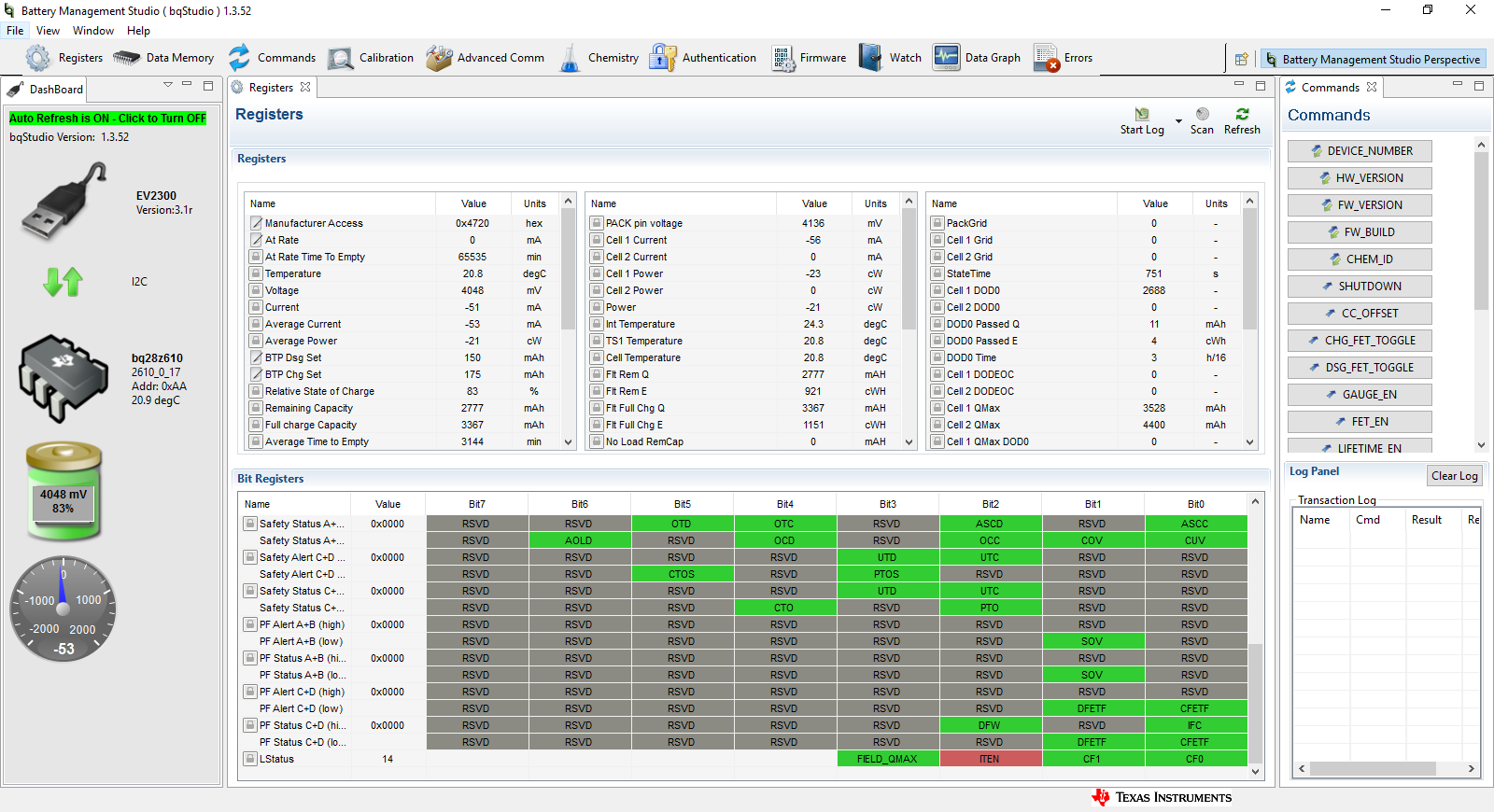Open the DashBoard view menu arrow
The image size is (1494, 812).
pyautogui.click(x=168, y=85)
